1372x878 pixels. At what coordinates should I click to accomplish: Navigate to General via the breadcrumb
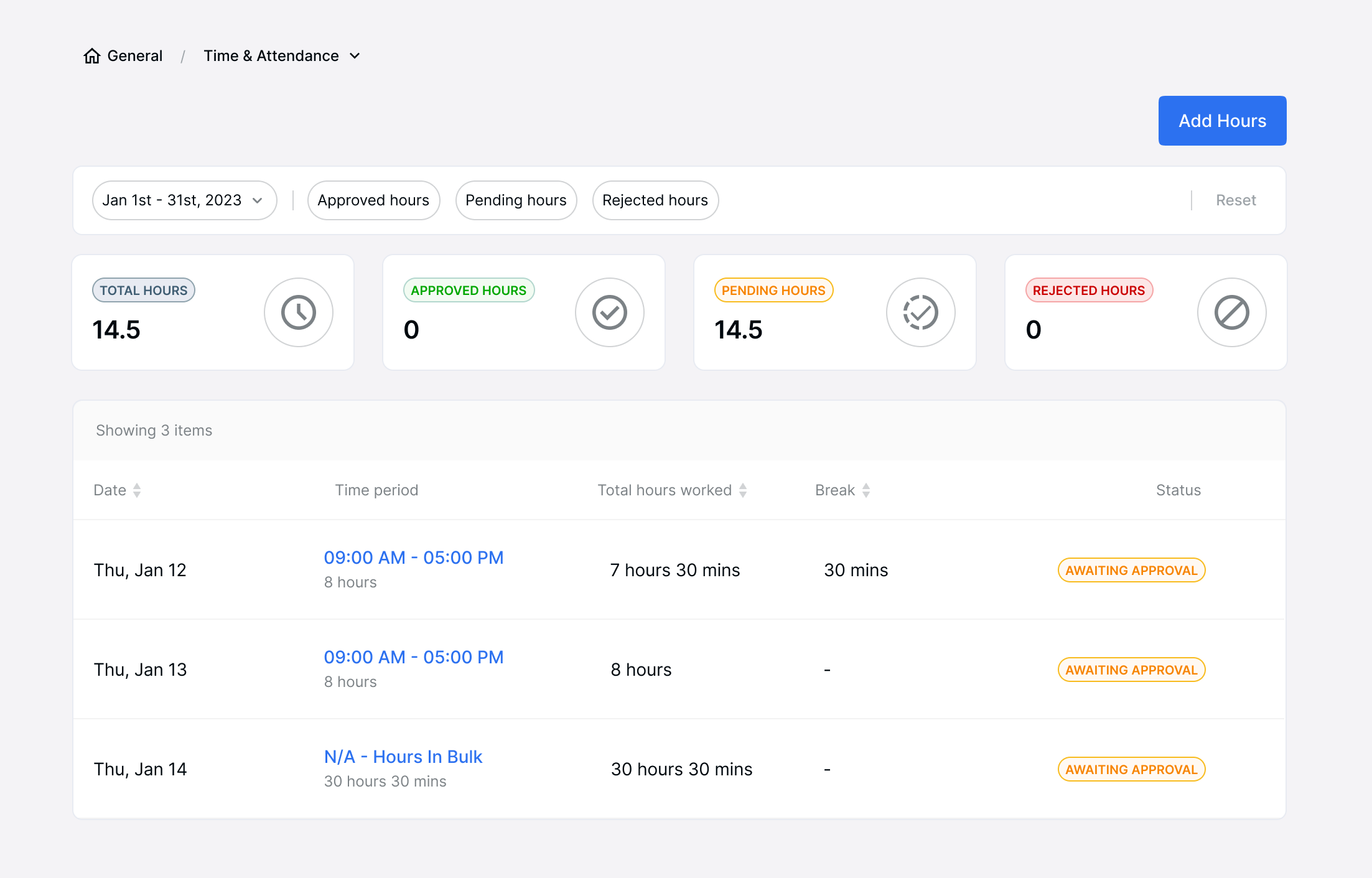pyautogui.click(x=134, y=55)
